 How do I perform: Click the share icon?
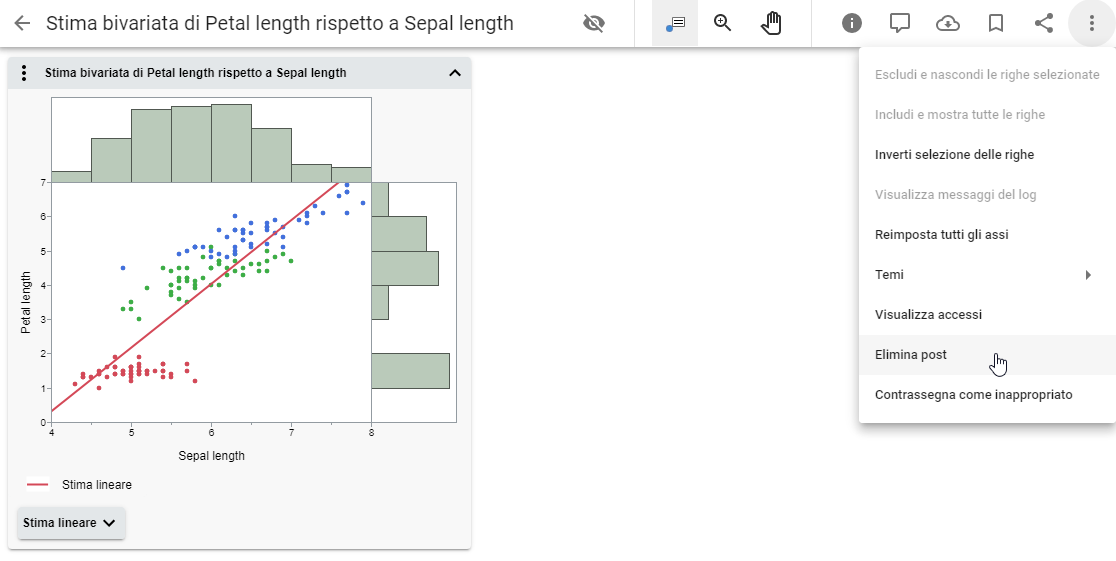(1044, 23)
